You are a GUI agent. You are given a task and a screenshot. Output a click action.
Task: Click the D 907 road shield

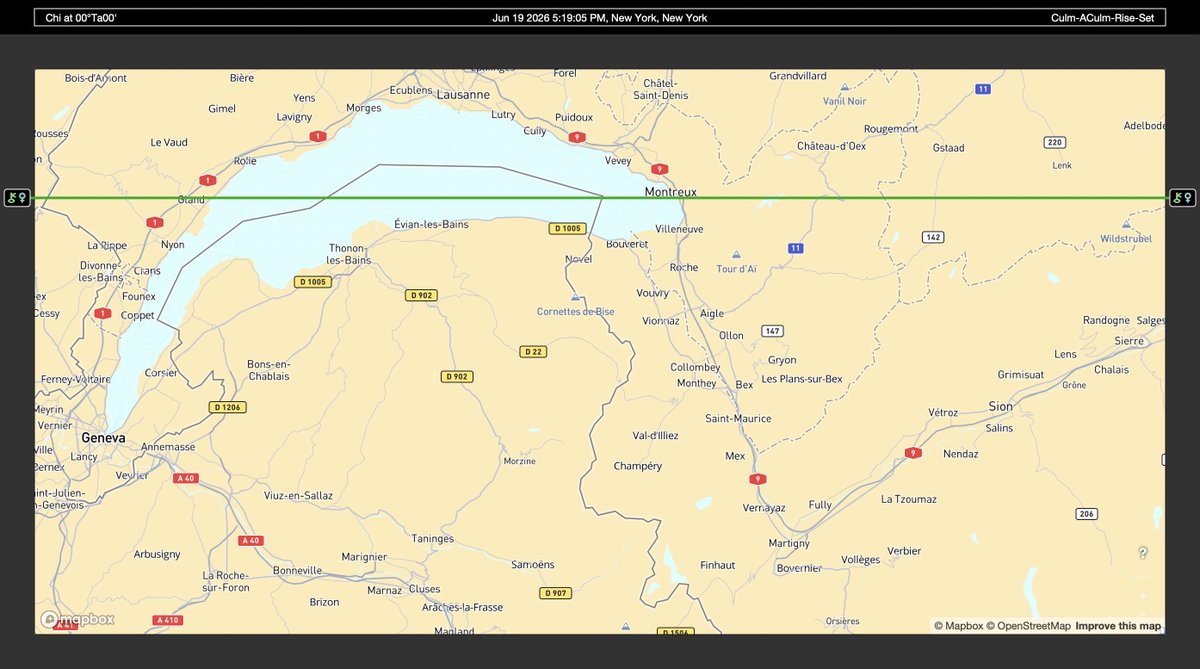[x=555, y=593]
